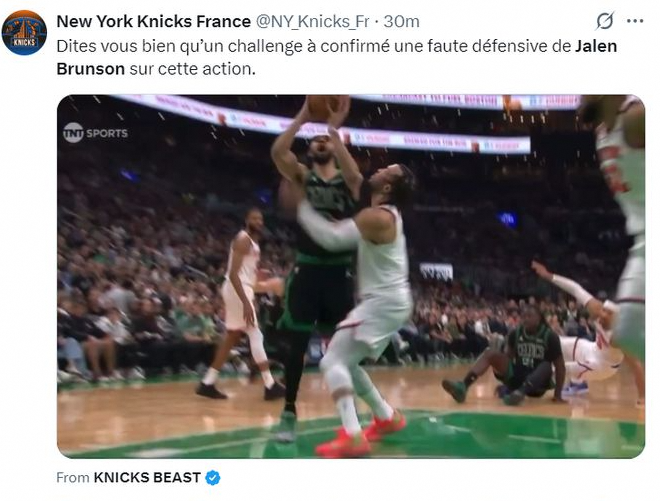The width and height of the screenshot is (660, 501).
Task: Click the blue verified badge beside KNICKS BEAST
Action: [213, 477]
